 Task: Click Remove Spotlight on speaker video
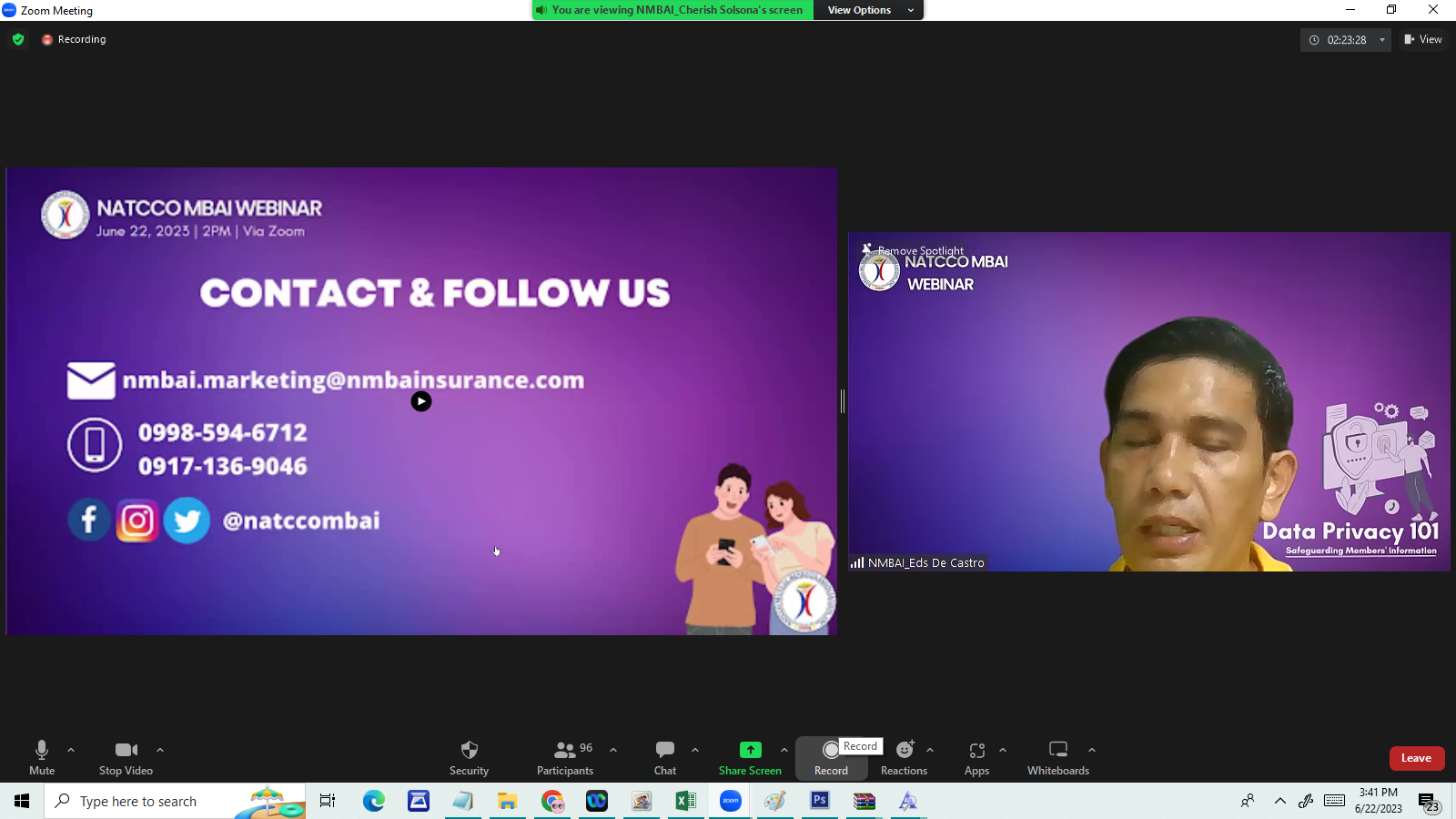[913, 250]
